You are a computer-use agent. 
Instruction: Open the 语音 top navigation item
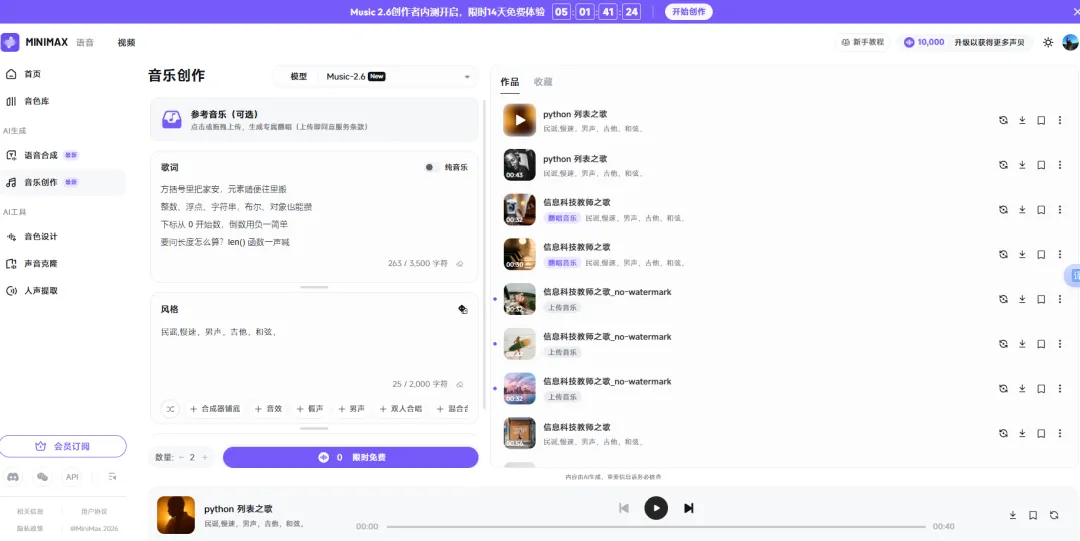click(x=85, y=43)
